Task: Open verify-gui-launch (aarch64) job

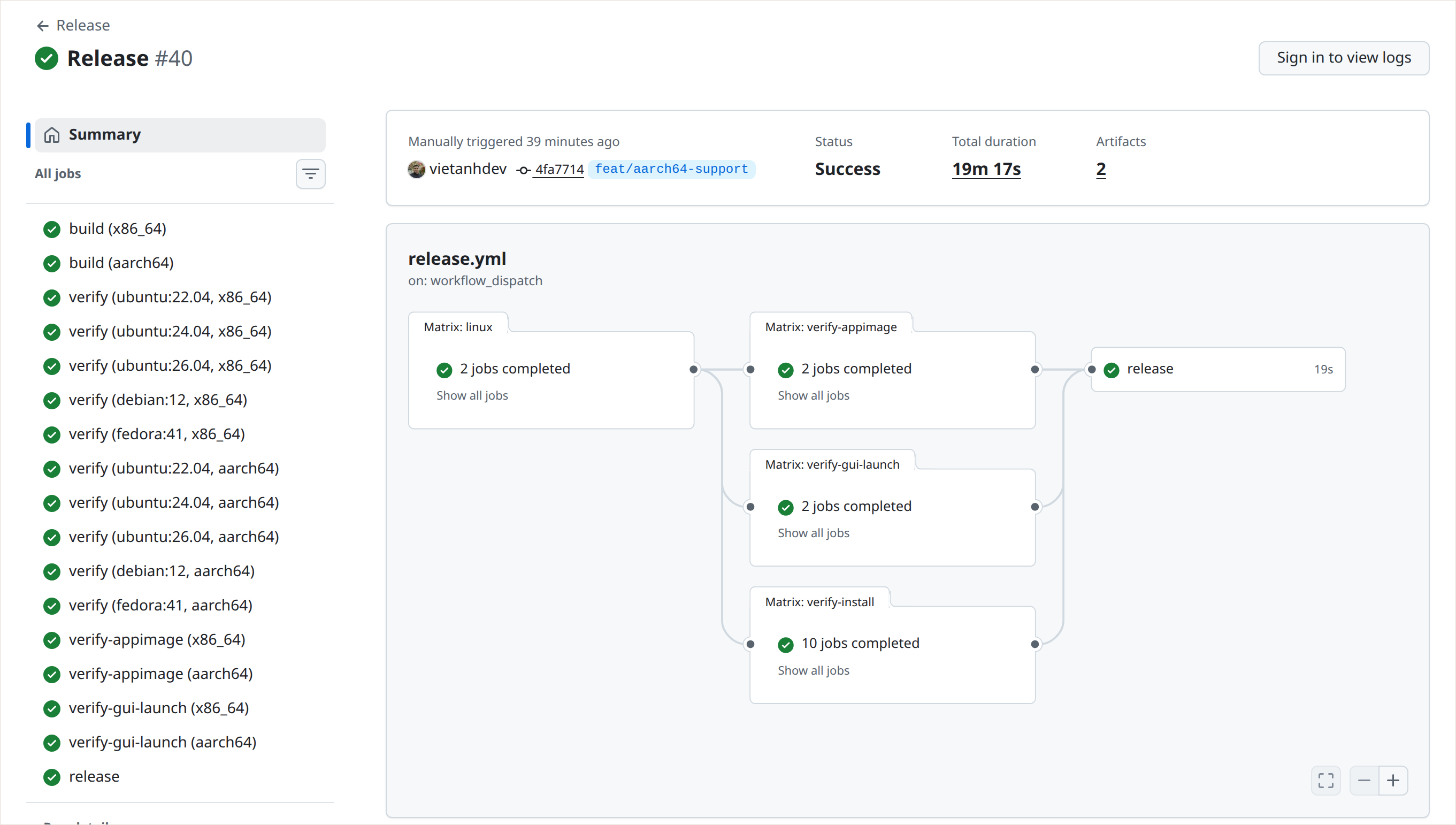Action: pyautogui.click(x=180, y=742)
